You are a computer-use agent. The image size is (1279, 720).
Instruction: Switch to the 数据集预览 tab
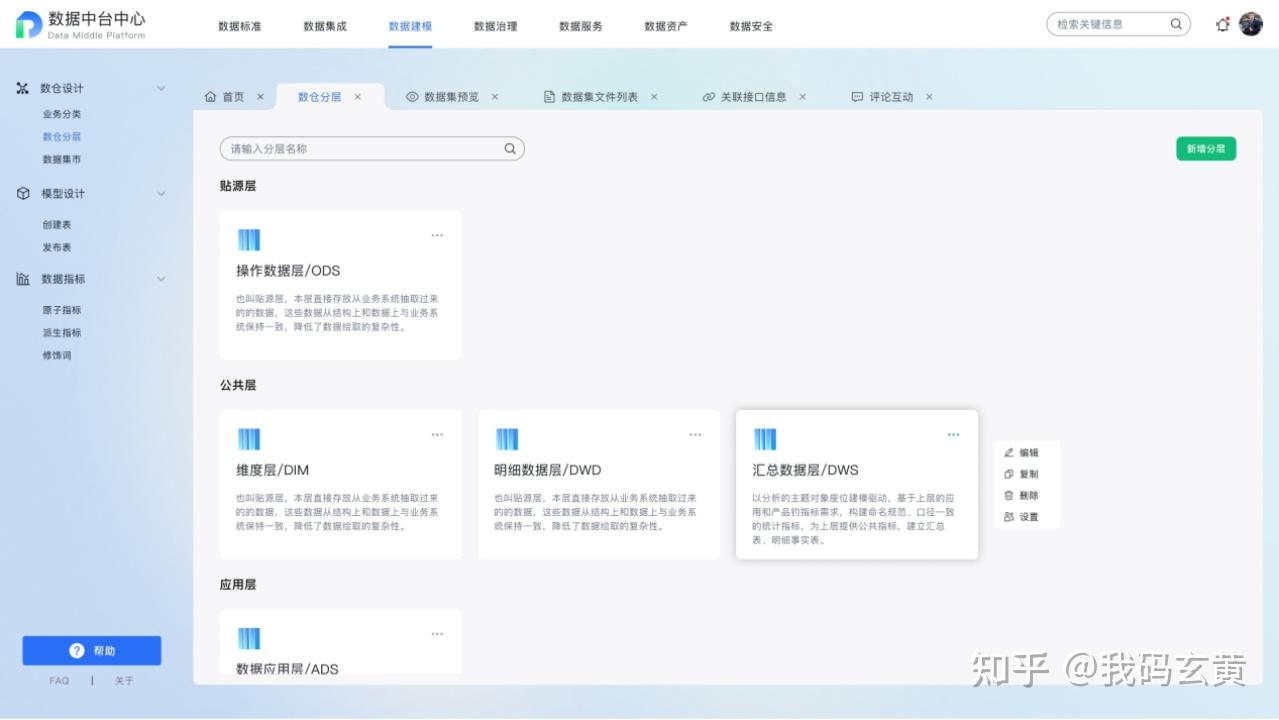click(x=451, y=97)
